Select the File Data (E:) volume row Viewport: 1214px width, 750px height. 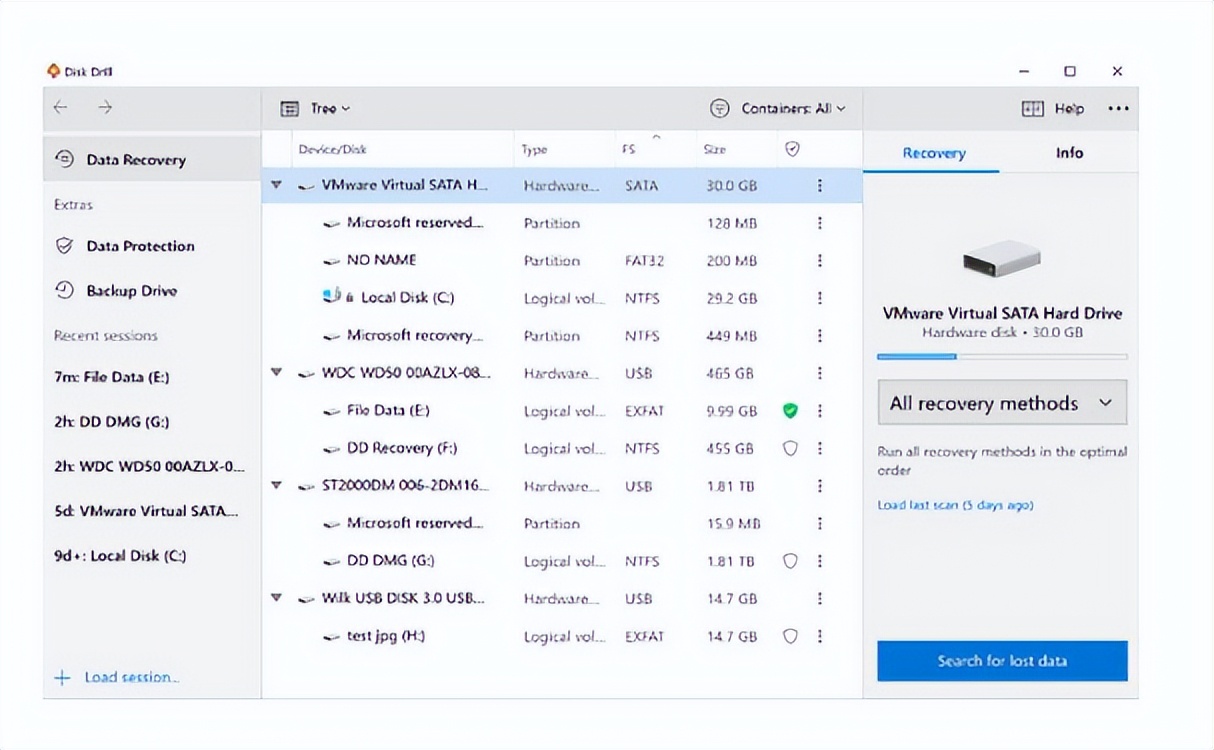(x=562, y=411)
